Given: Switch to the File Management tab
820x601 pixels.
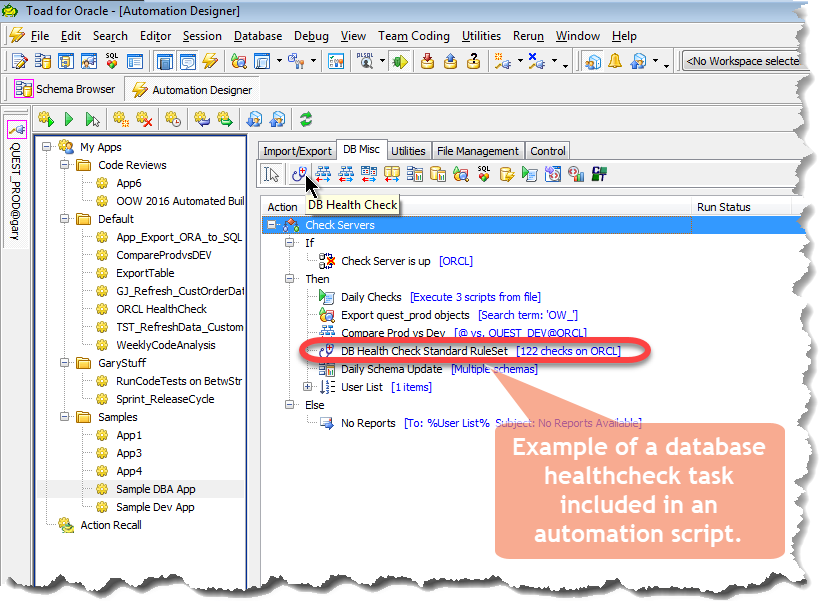Looking at the screenshot, I should click(477, 151).
